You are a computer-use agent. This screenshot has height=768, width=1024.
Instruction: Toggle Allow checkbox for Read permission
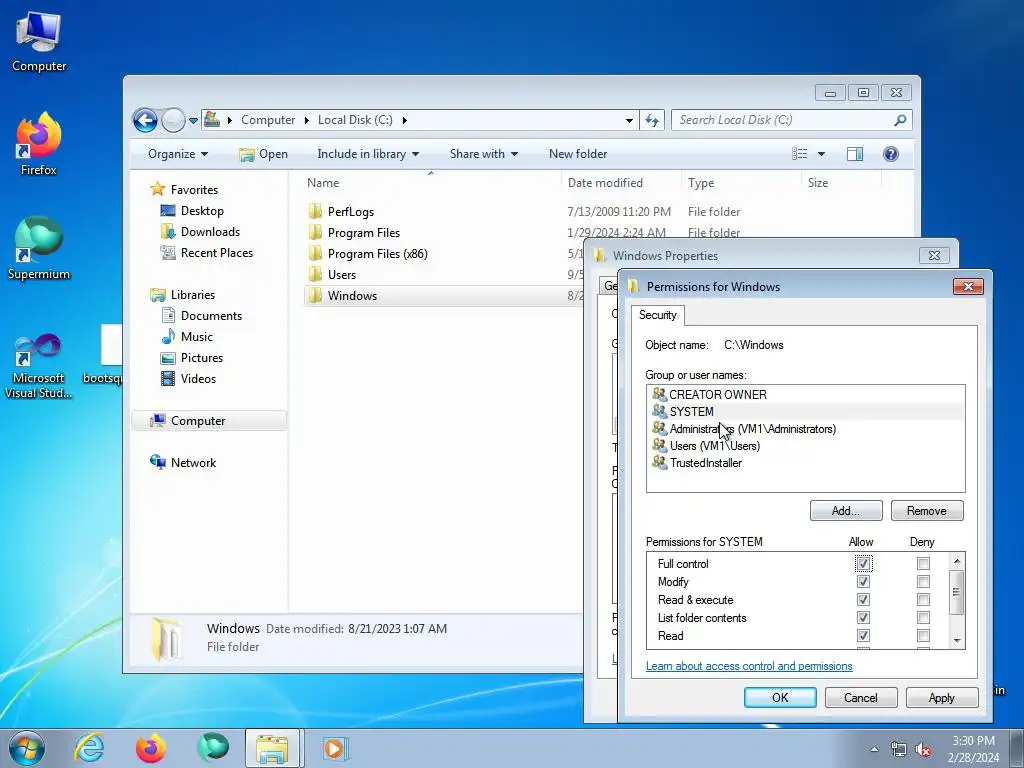[863, 635]
